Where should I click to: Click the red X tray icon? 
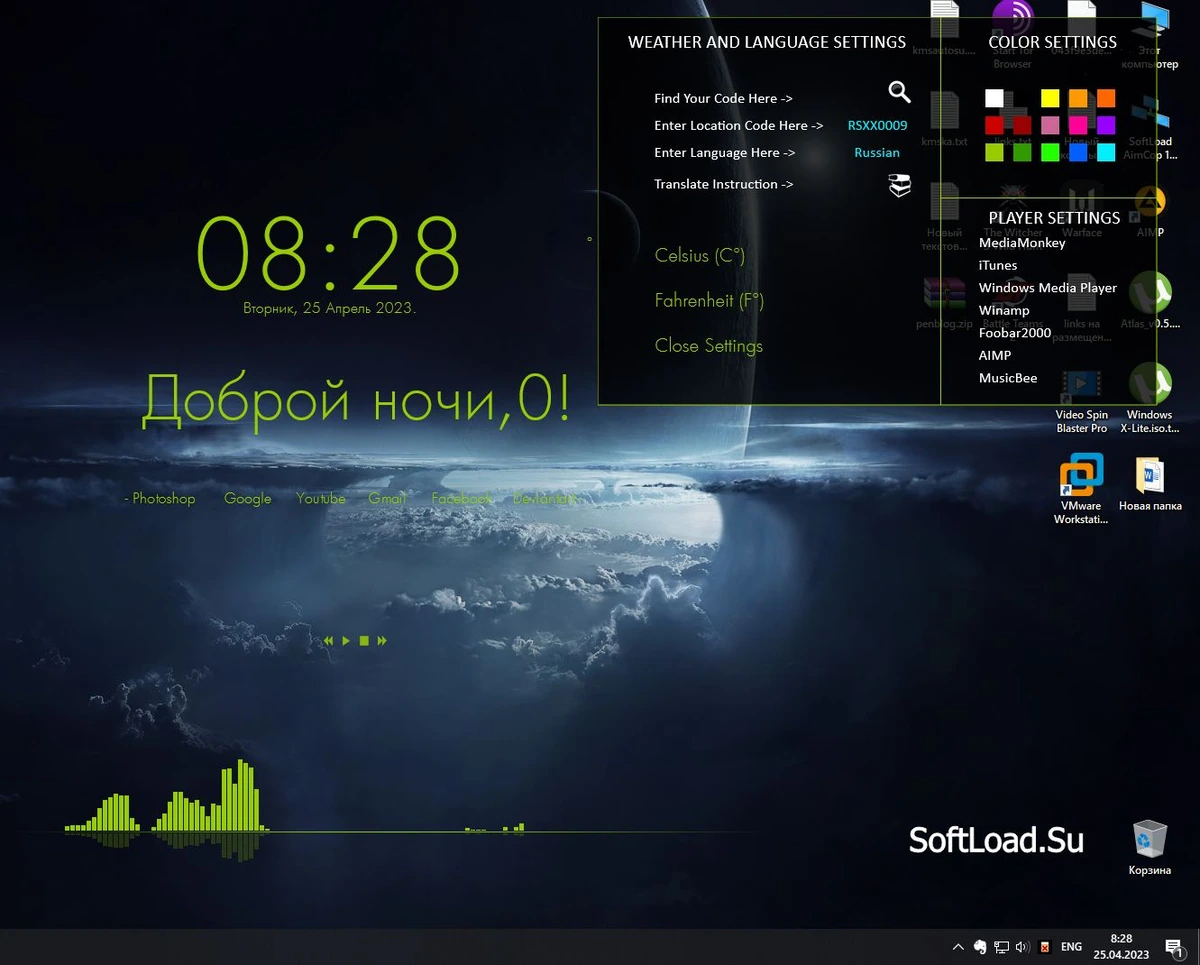[1045, 947]
